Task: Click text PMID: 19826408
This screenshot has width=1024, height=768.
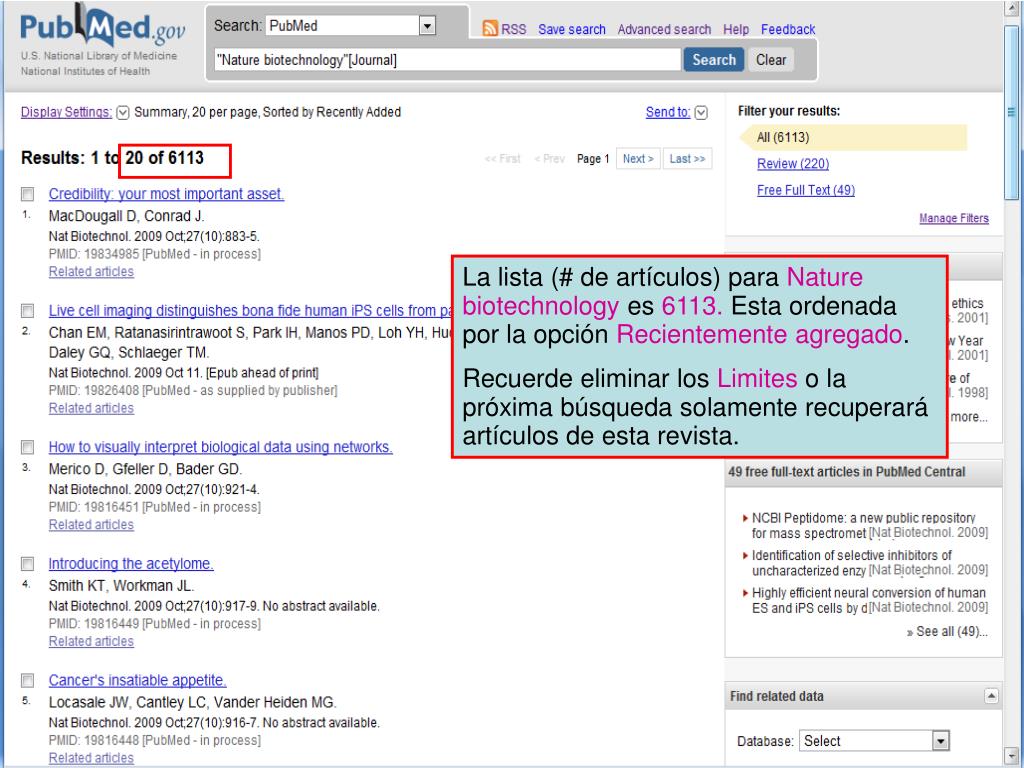Action: click(x=93, y=391)
